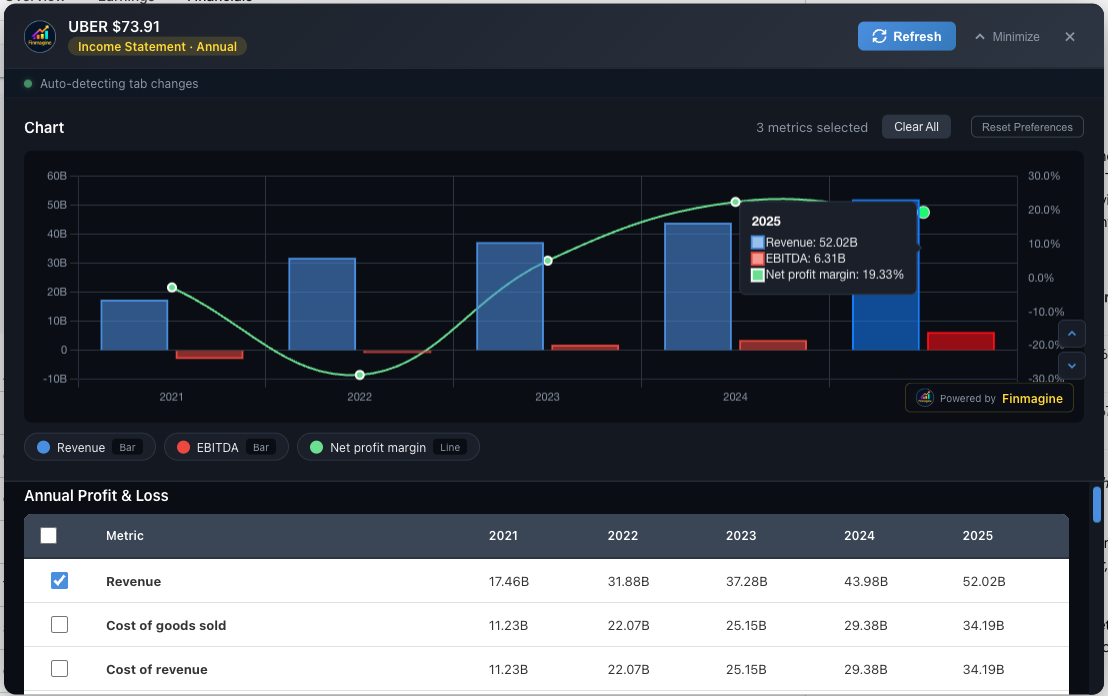The height and width of the screenshot is (696, 1108).
Task: Close the Finmagine panel with X icon
Action: (1069, 37)
